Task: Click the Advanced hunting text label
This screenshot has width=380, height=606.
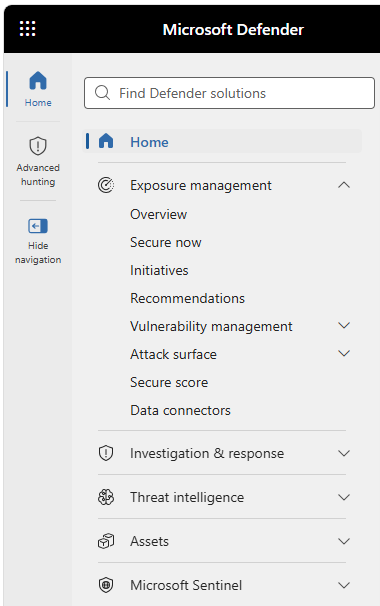Action: (38, 175)
